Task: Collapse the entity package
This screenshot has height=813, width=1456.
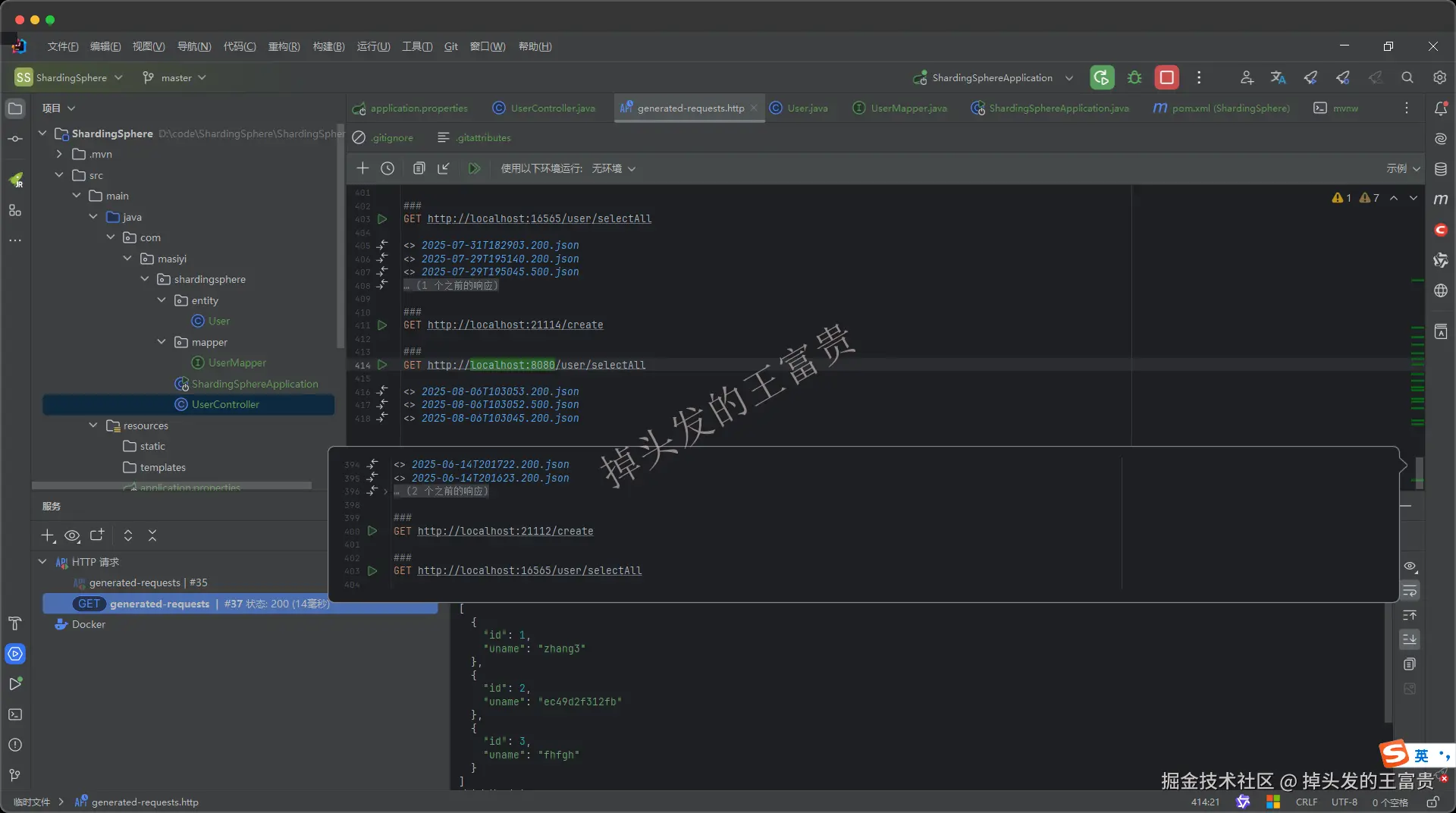Action: coord(162,300)
